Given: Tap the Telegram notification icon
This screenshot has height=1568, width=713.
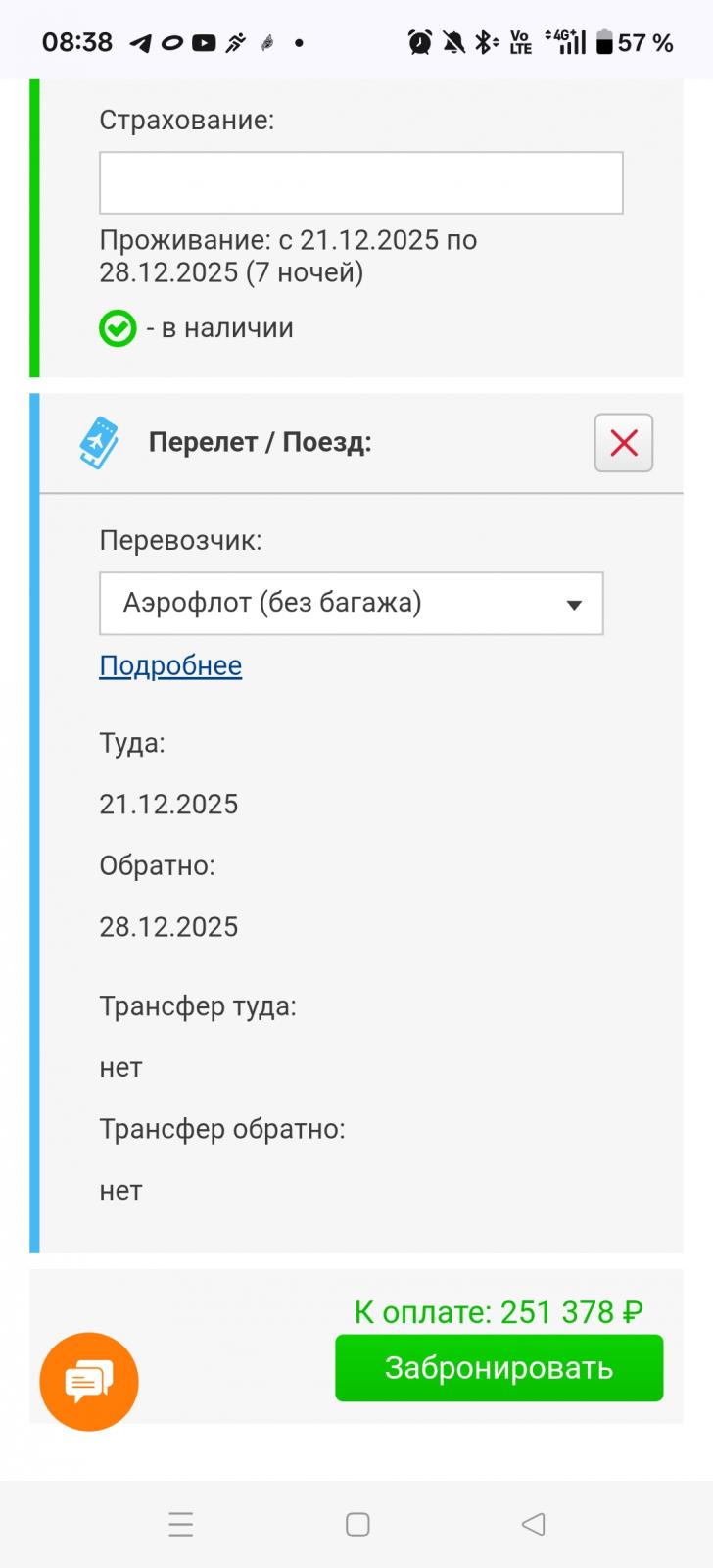Looking at the screenshot, I should pyautogui.click(x=141, y=43).
